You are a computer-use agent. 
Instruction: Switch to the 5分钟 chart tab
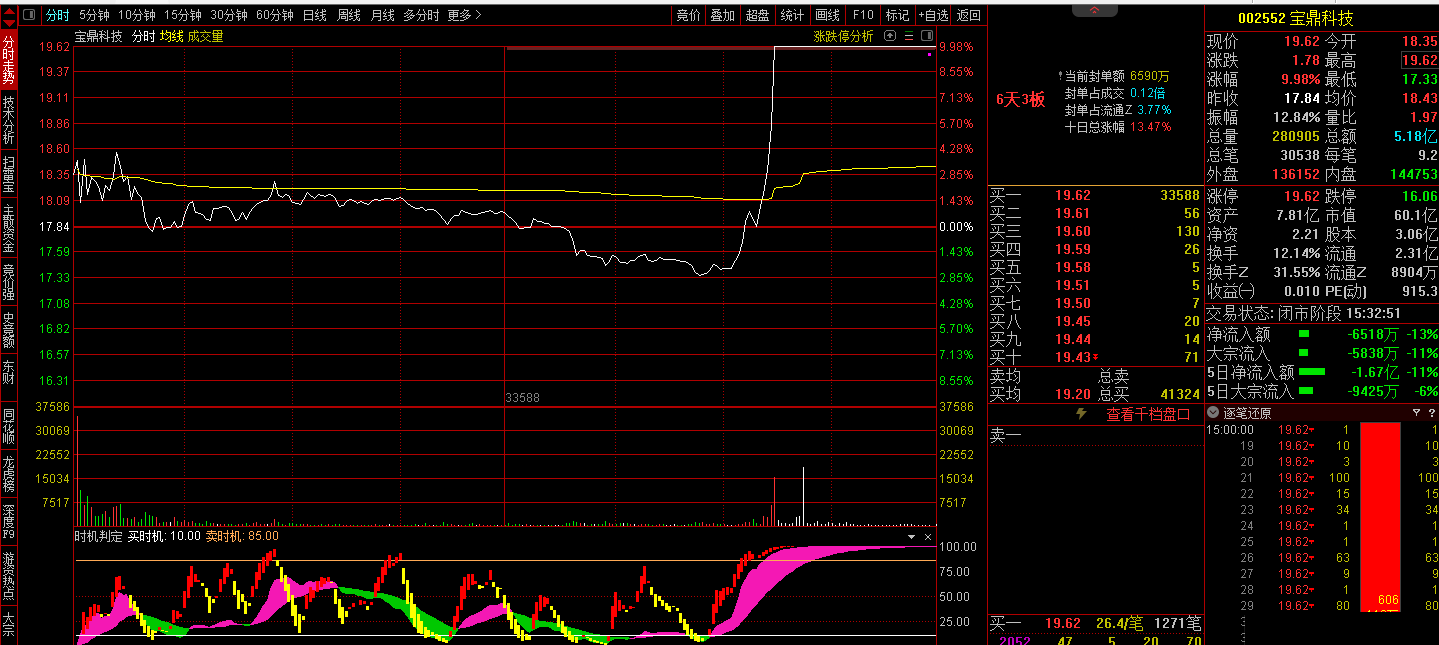(x=94, y=15)
